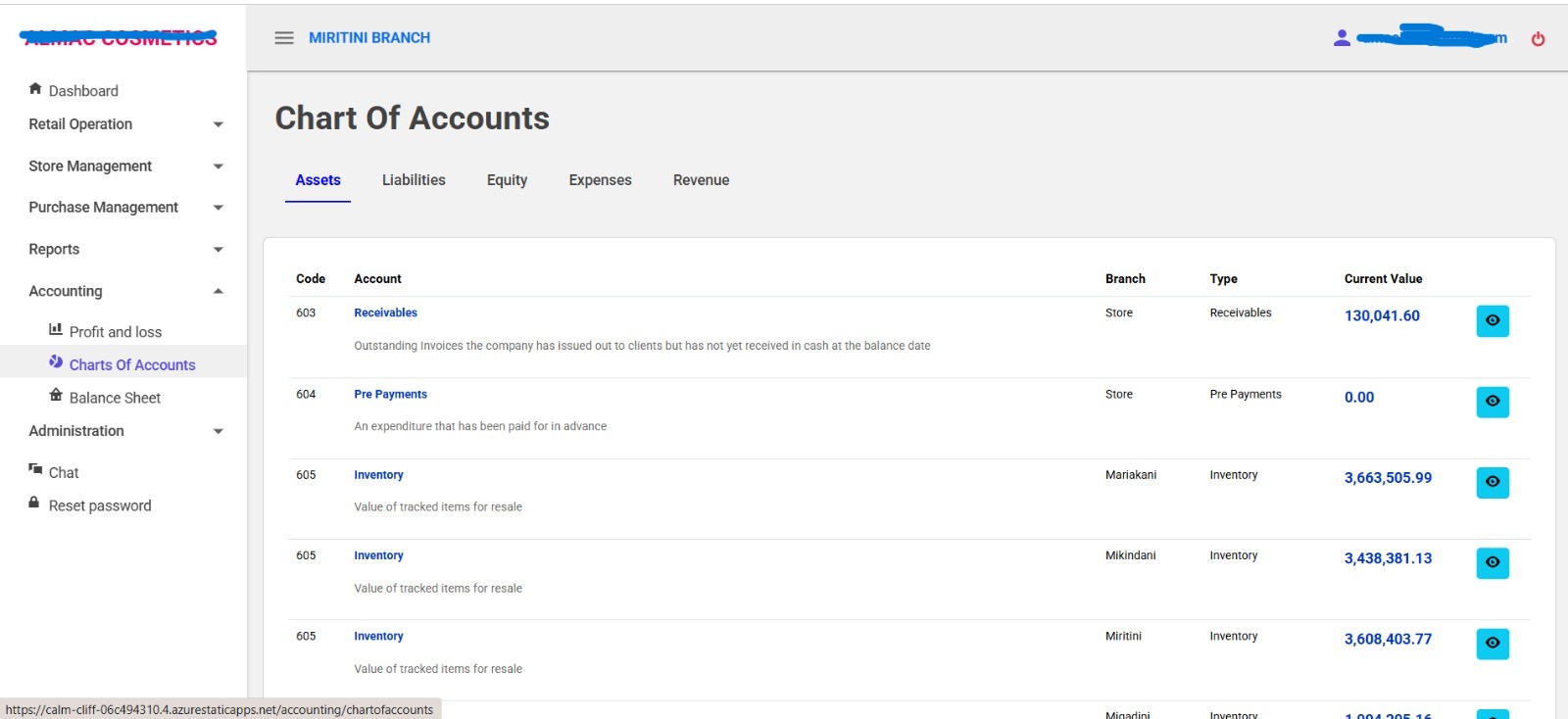Switch to the Liabilities tab

414,180
